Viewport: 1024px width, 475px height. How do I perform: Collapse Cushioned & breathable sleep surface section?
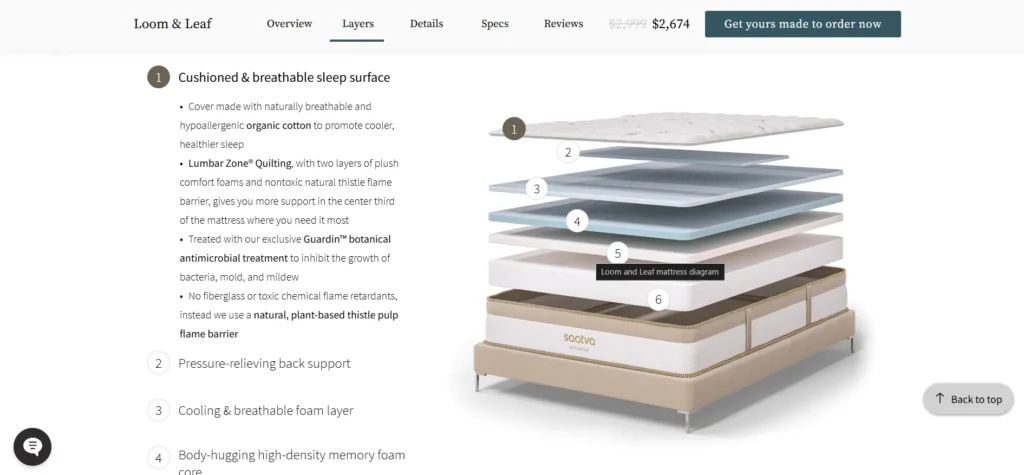(x=284, y=77)
